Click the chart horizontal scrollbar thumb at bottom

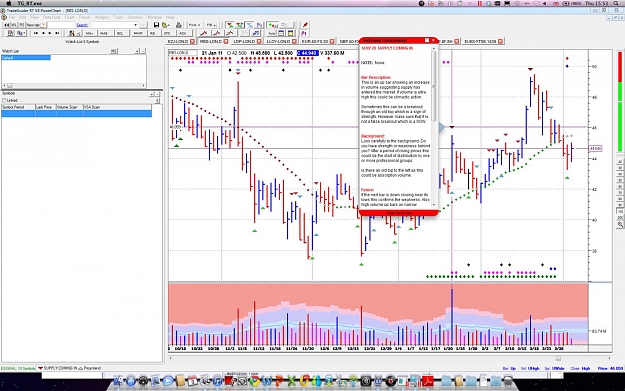click(558, 358)
